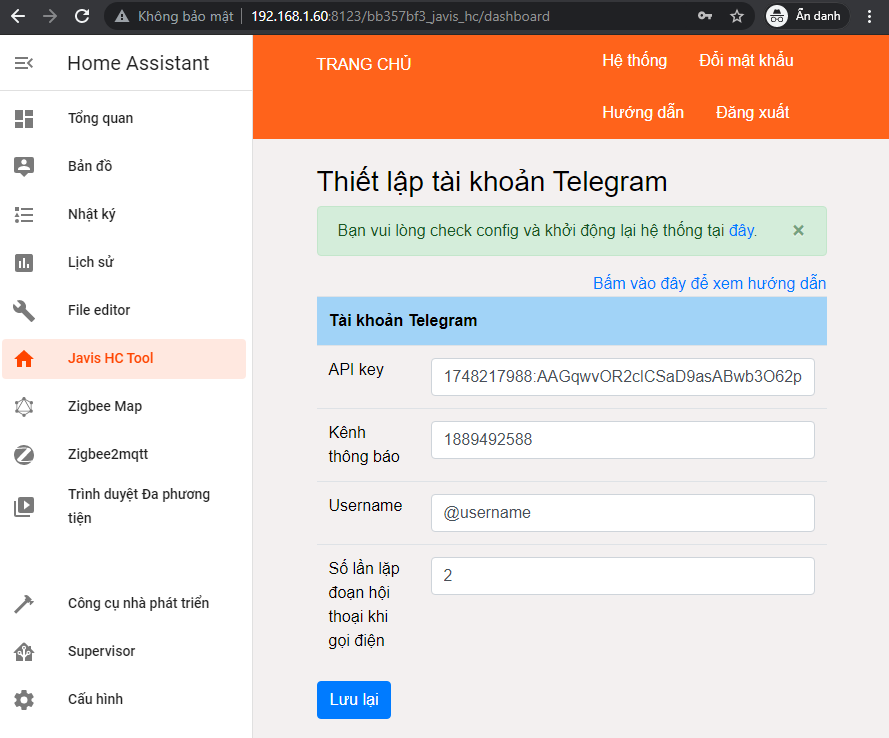889x738 pixels.
Task: Click the not-secure warning triangle icon
Action: (122, 16)
